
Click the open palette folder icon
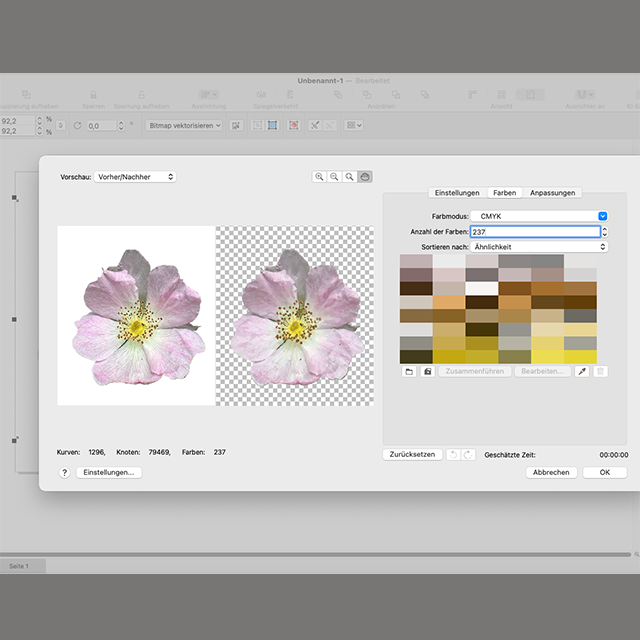[408, 371]
